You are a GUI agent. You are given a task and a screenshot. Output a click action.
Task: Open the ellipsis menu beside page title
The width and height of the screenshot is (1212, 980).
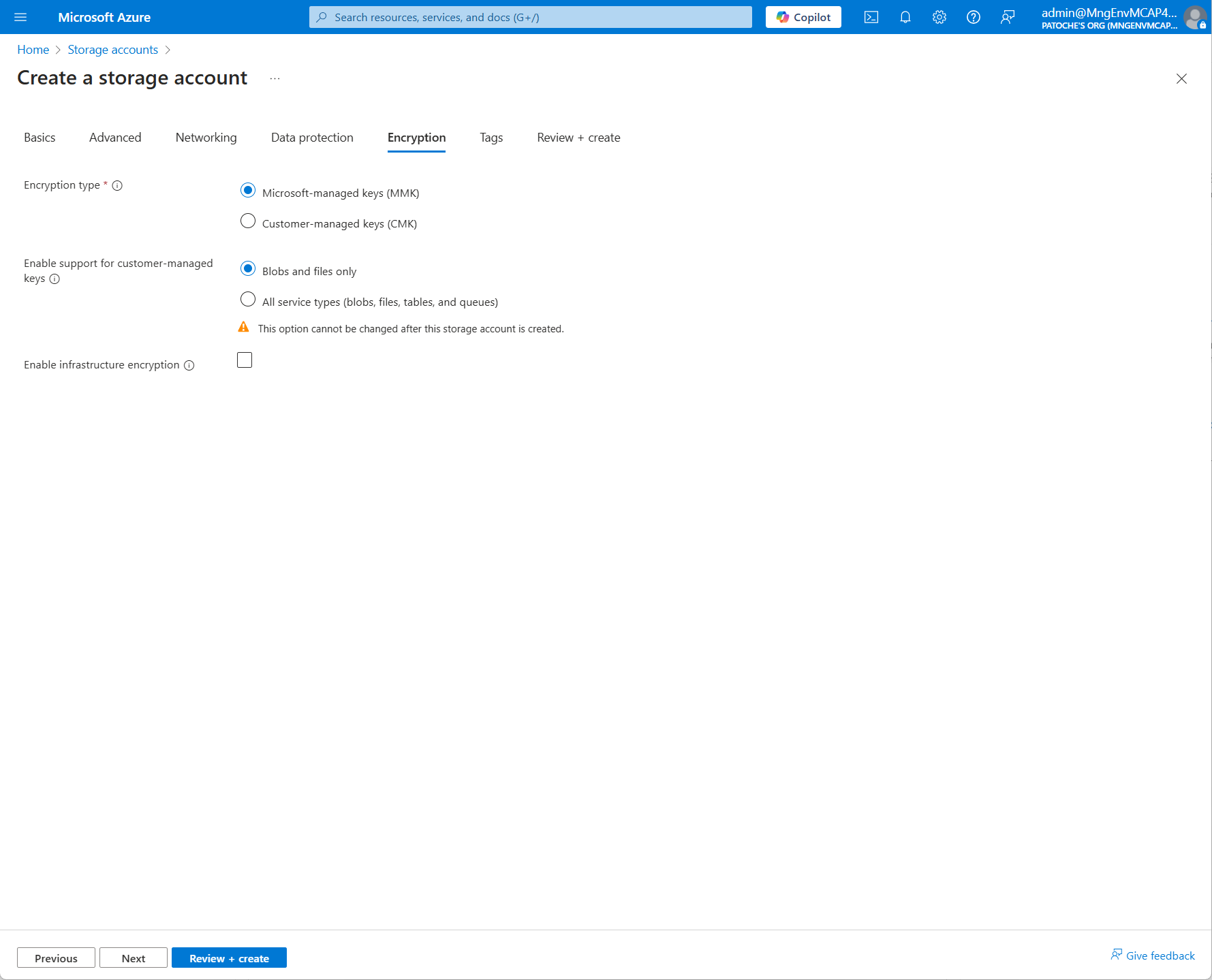coord(275,79)
